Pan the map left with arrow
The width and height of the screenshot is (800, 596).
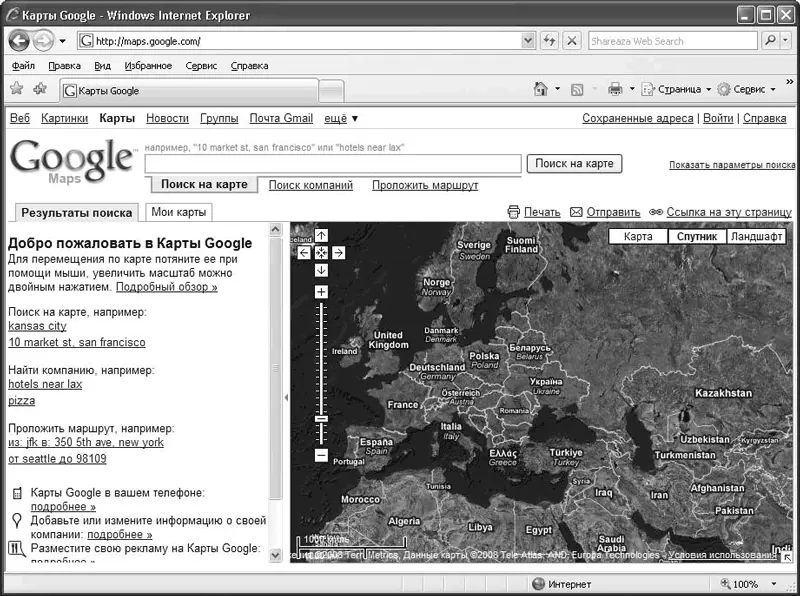pos(304,253)
